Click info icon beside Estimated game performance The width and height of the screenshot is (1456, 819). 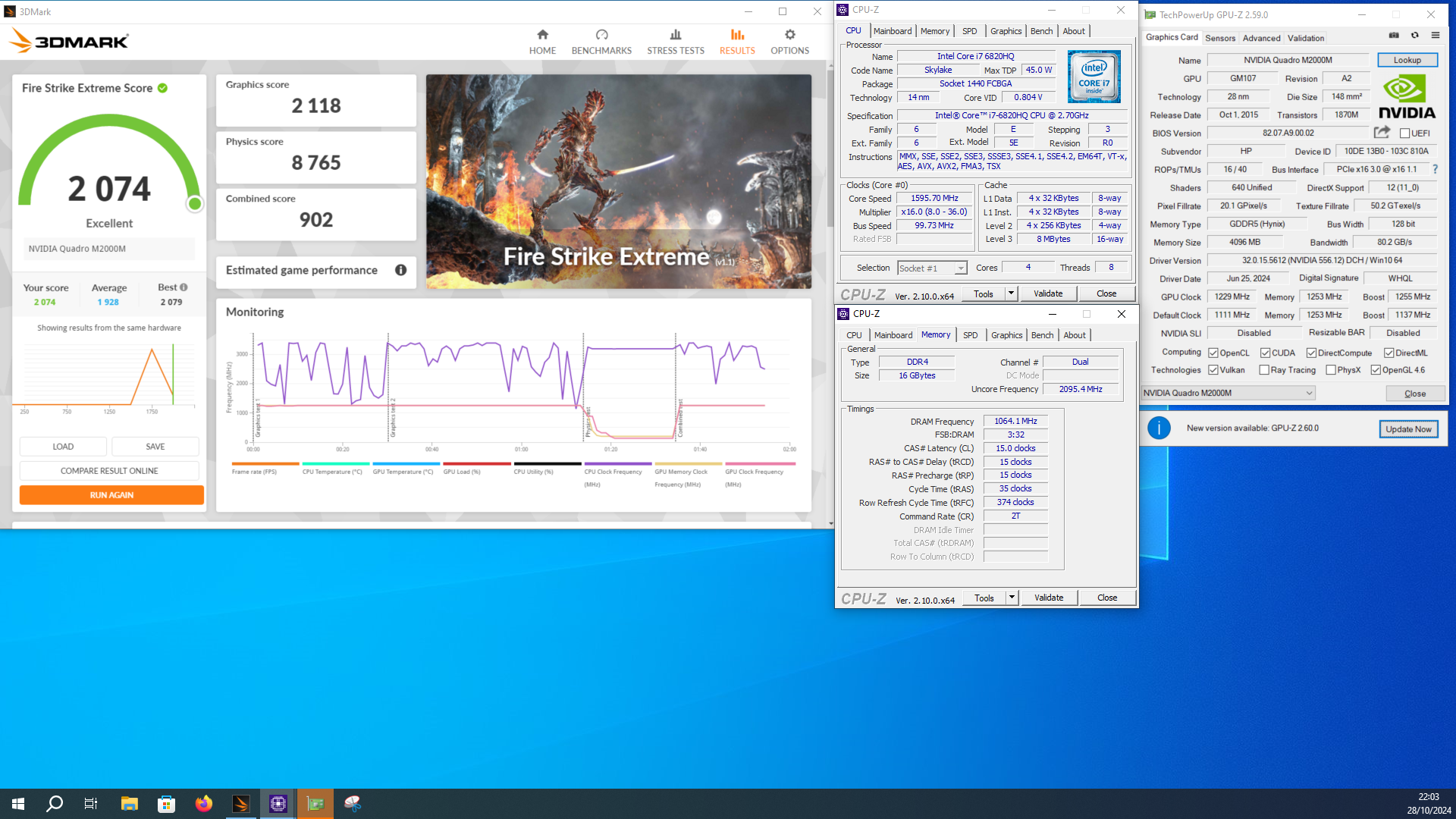[x=400, y=270]
